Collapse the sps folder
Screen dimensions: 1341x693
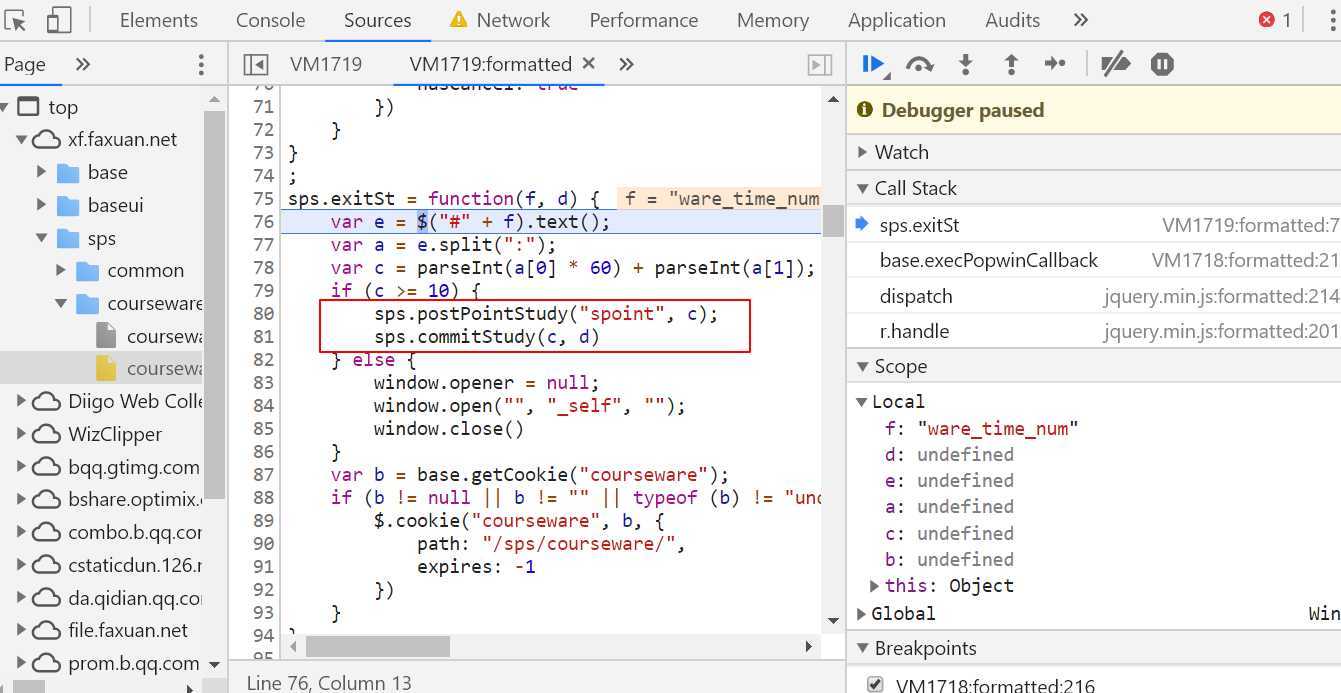click(x=42, y=238)
